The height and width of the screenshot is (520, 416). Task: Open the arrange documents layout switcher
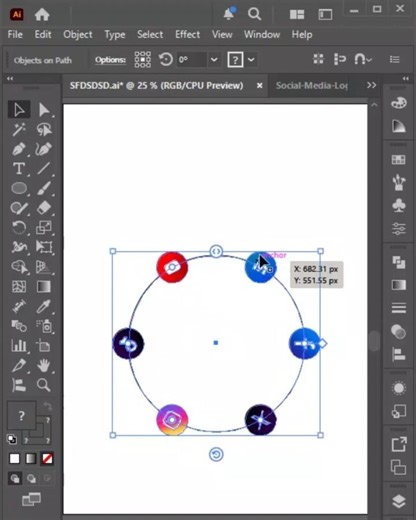[297, 14]
